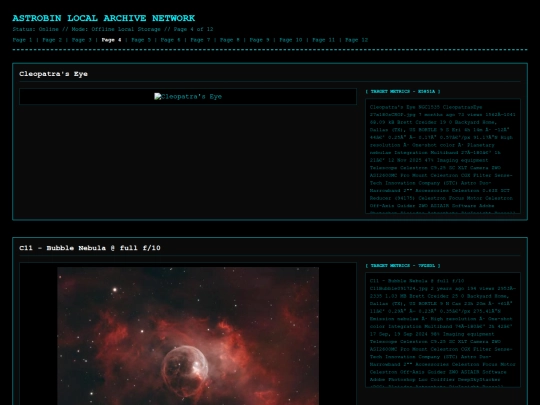
Task: Go to Page 7
Action: [200, 40]
